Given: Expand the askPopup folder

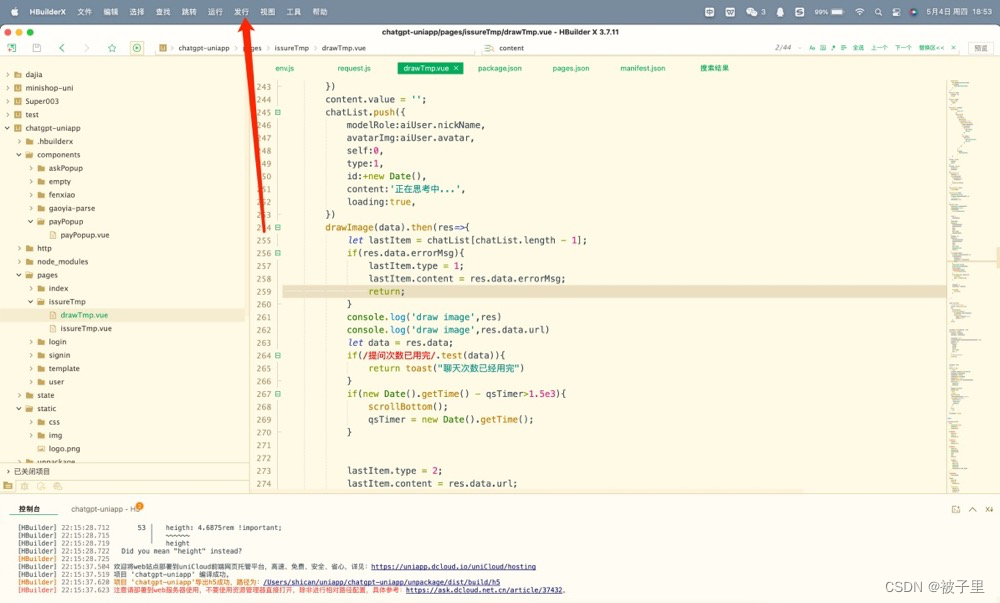Looking at the screenshot, I should 31,168.
